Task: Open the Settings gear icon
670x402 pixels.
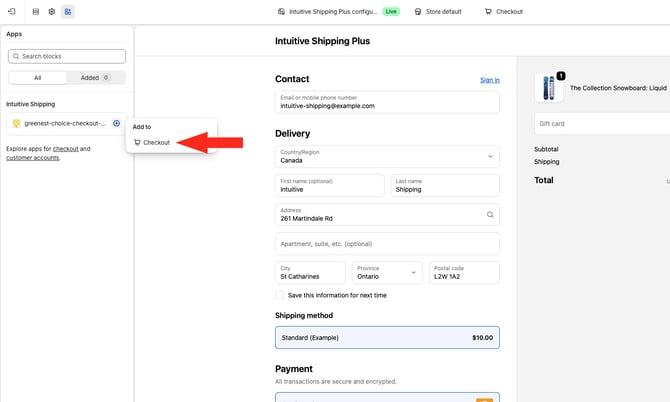Action: (x=52, y=12)
